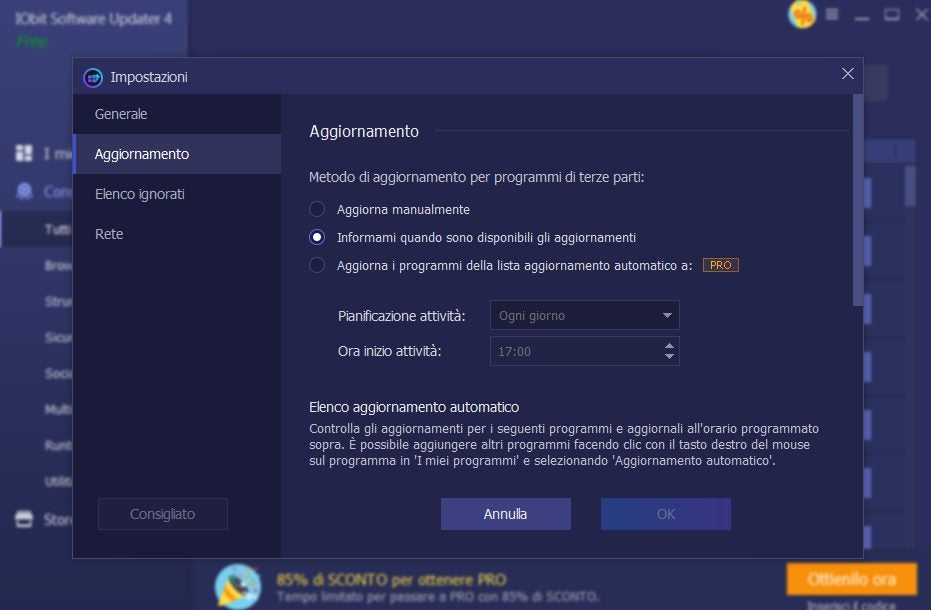
Task: Click the megaphone discount icon in bottom banner
Action: coord(238,584)
